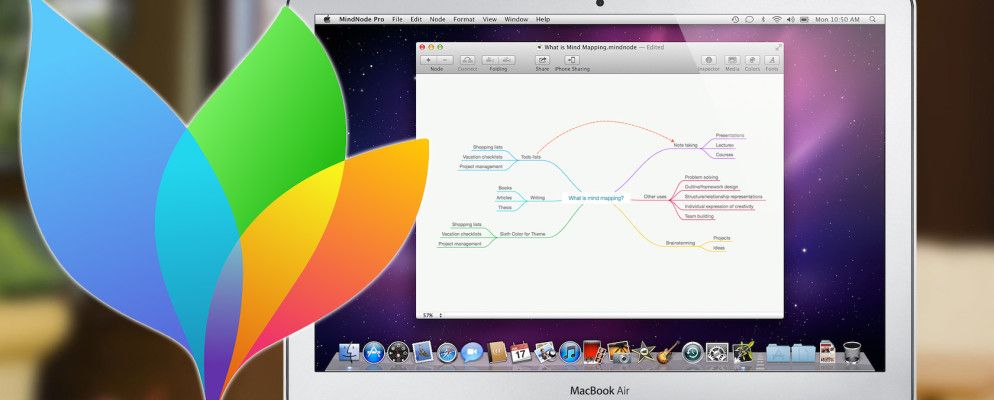Click the Connect tool in toolbar
Screen dimensions: 994x400
(467, 60)
